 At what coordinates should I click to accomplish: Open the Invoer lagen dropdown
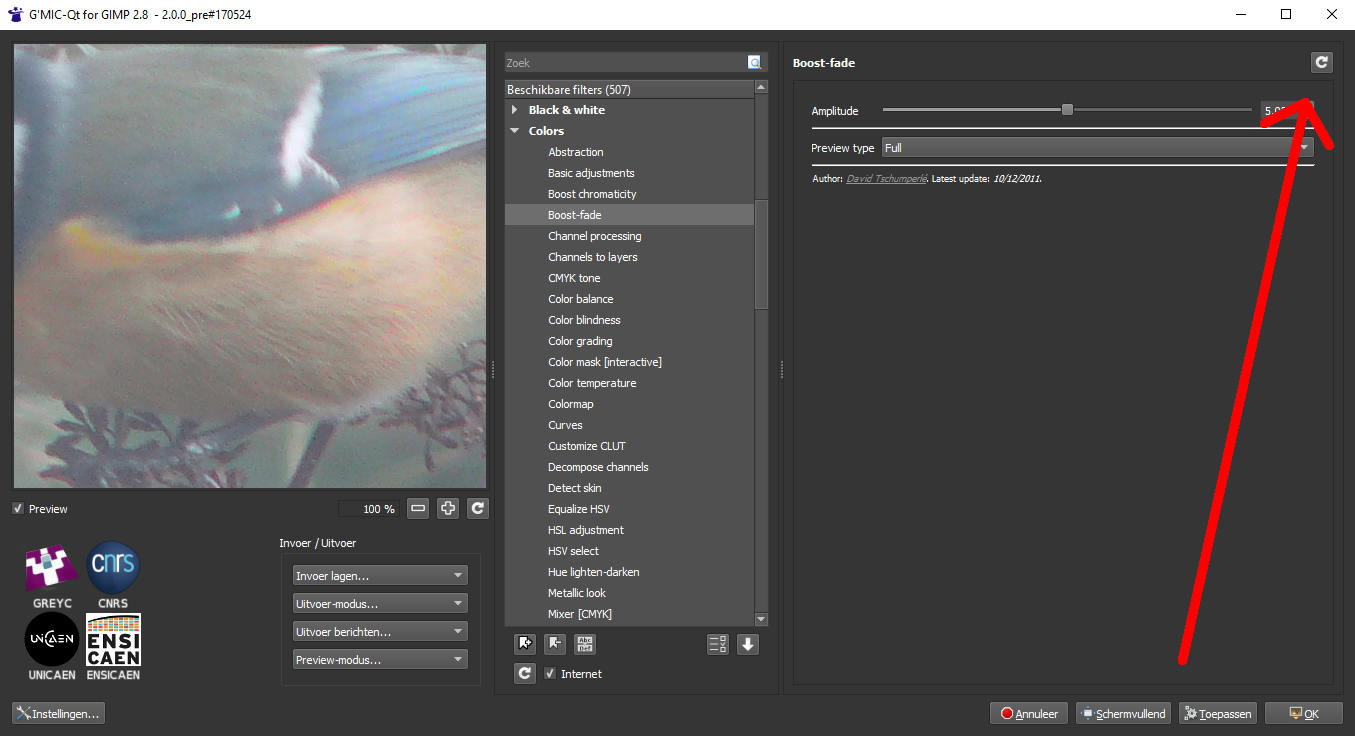(380, 576)
